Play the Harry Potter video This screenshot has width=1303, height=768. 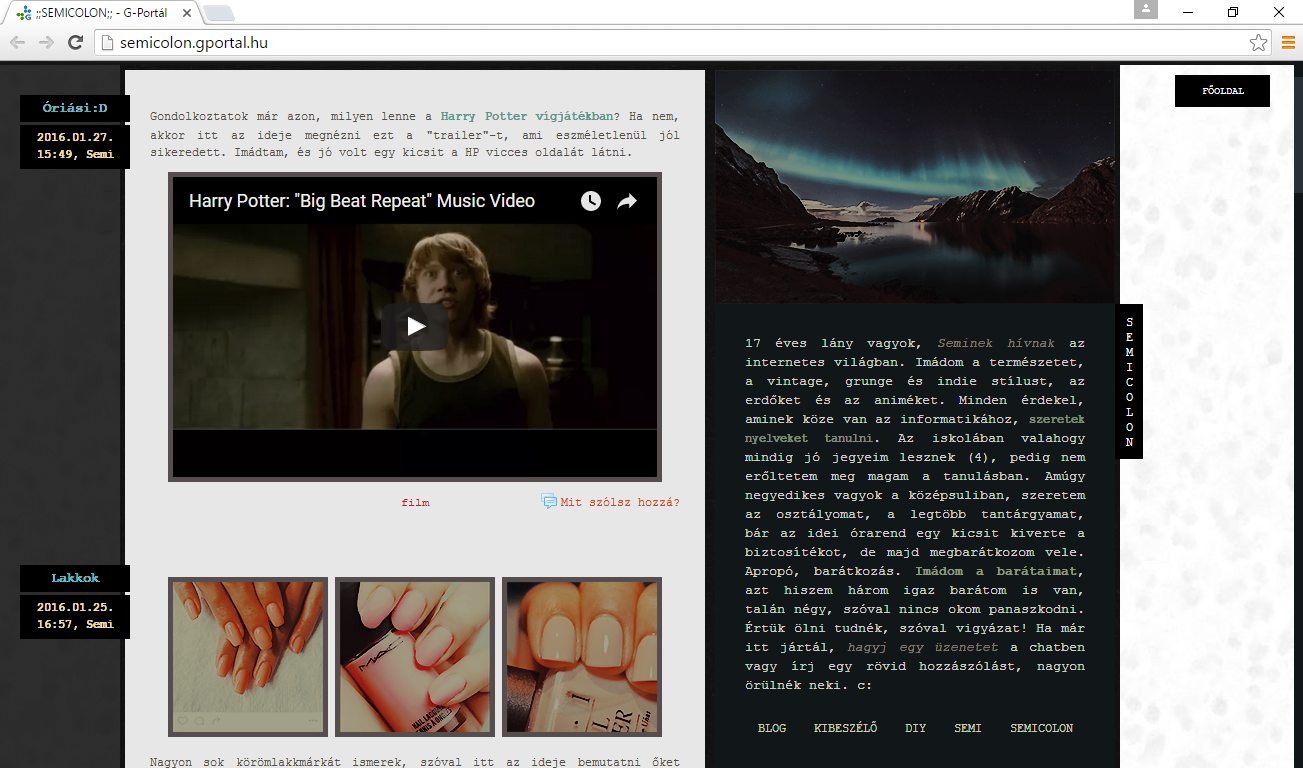(x=415, y=326)
